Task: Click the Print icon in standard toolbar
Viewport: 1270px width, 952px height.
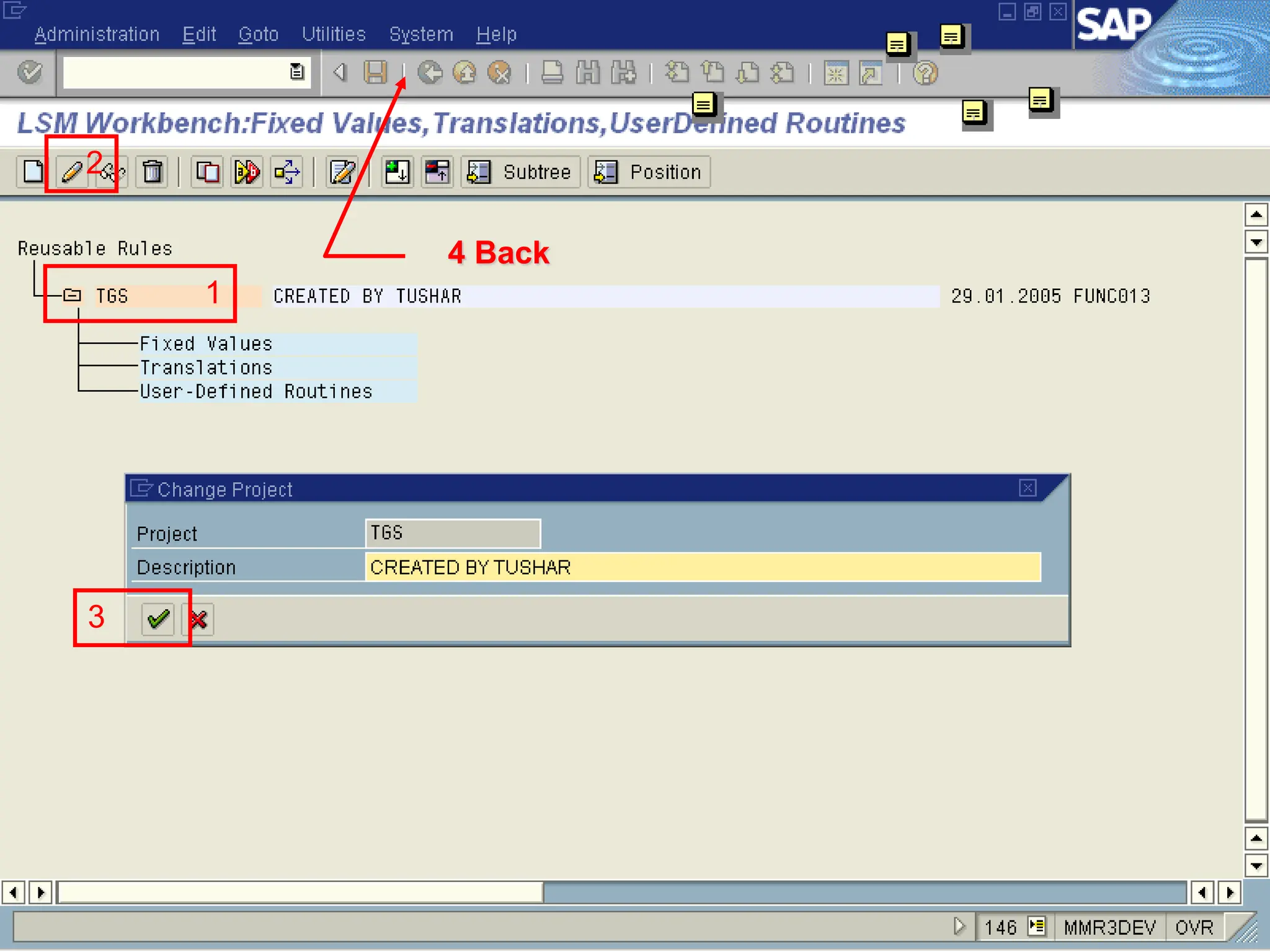Action: point(552,73)
